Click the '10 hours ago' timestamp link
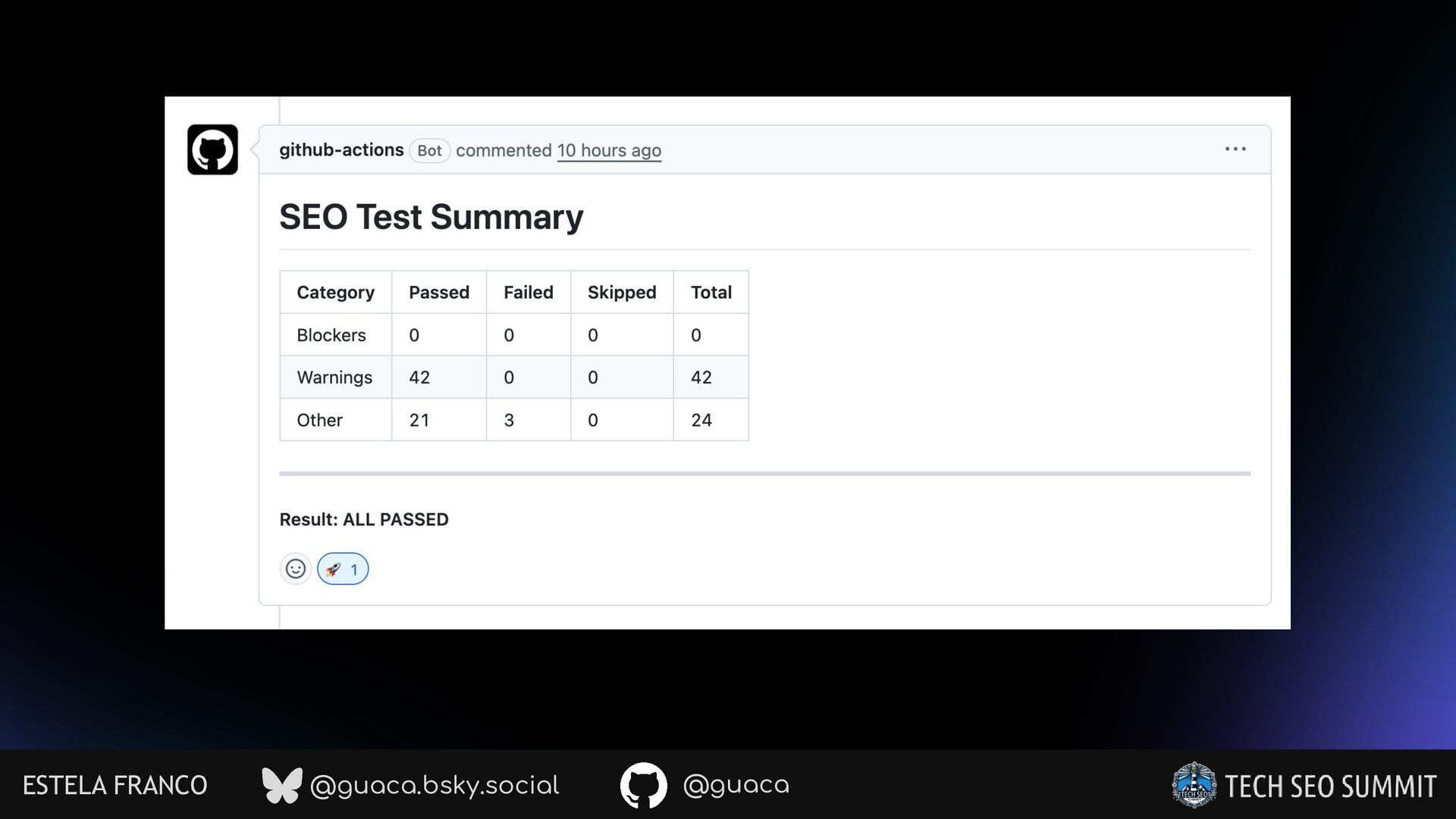Image resolution: width=1456 pixels, height=819 pixels. pos(609,151)
